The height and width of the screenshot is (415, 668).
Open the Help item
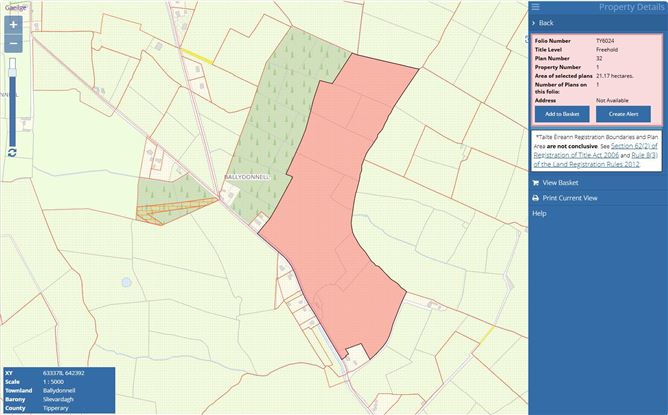(x=539, y=213)
